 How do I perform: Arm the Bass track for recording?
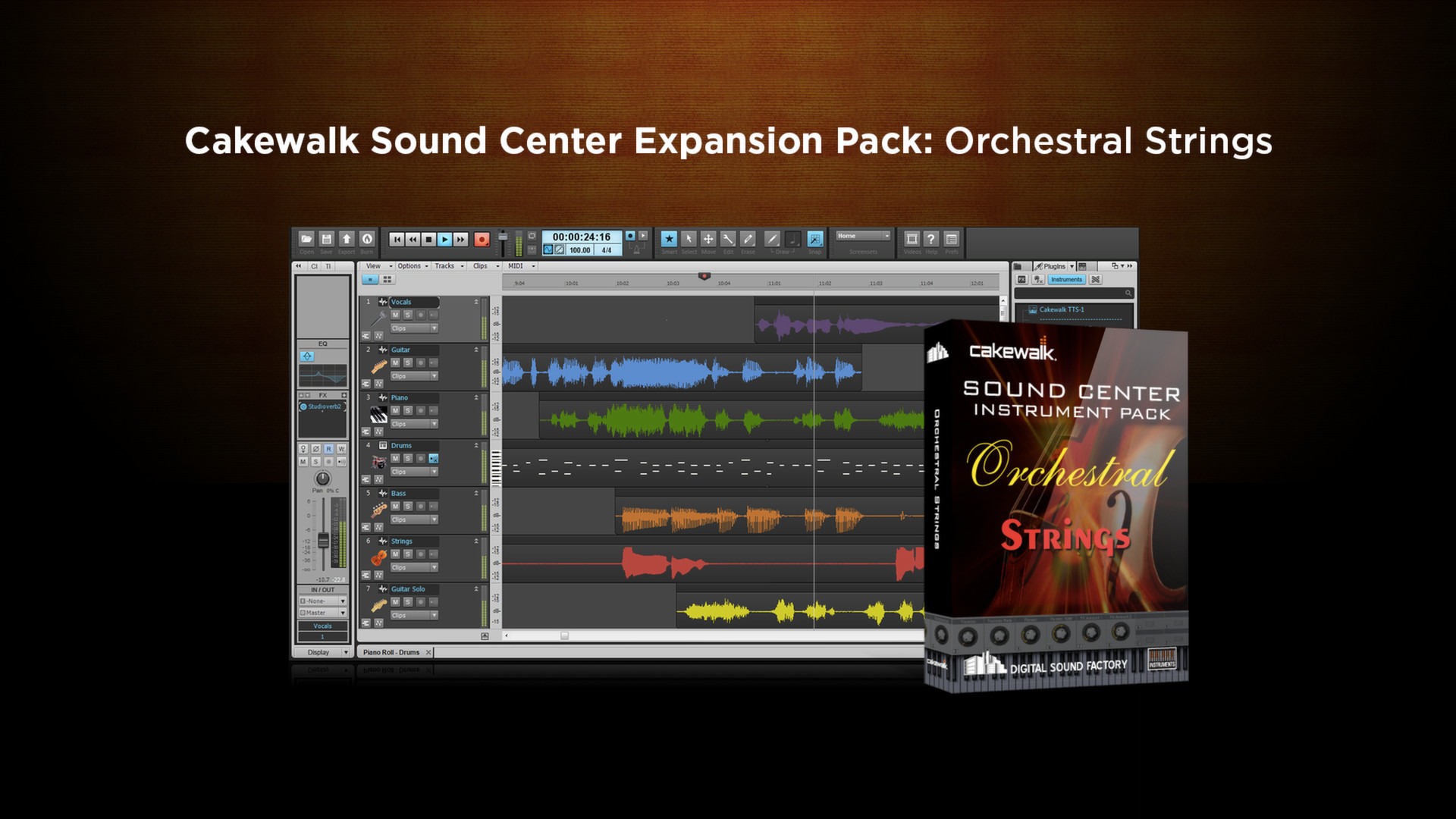point(421,507)
